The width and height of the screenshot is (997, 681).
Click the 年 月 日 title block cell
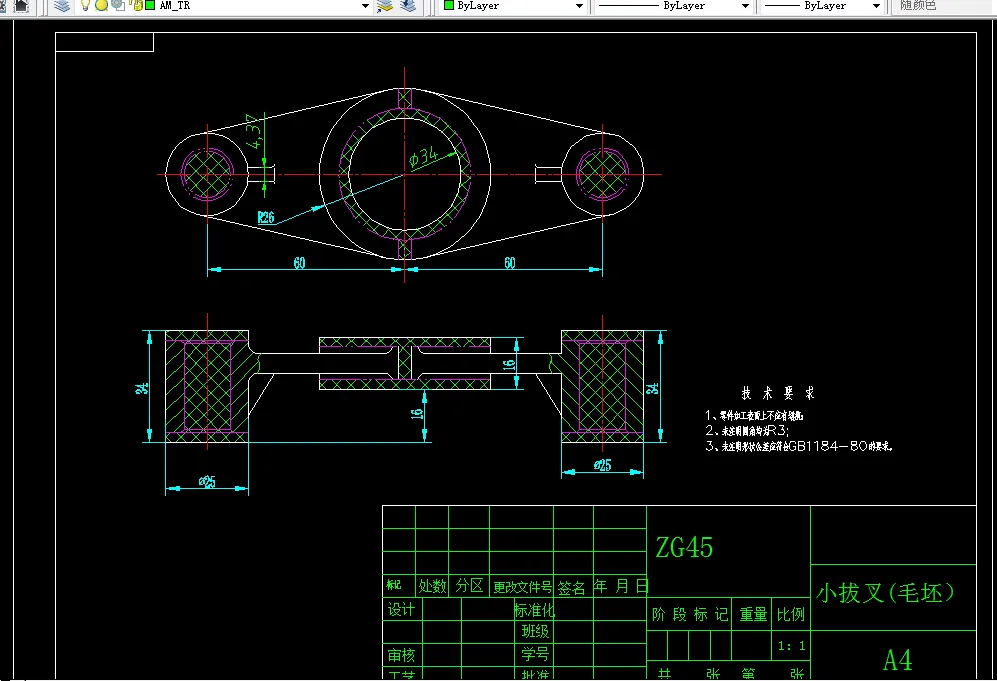click(621, 586)
